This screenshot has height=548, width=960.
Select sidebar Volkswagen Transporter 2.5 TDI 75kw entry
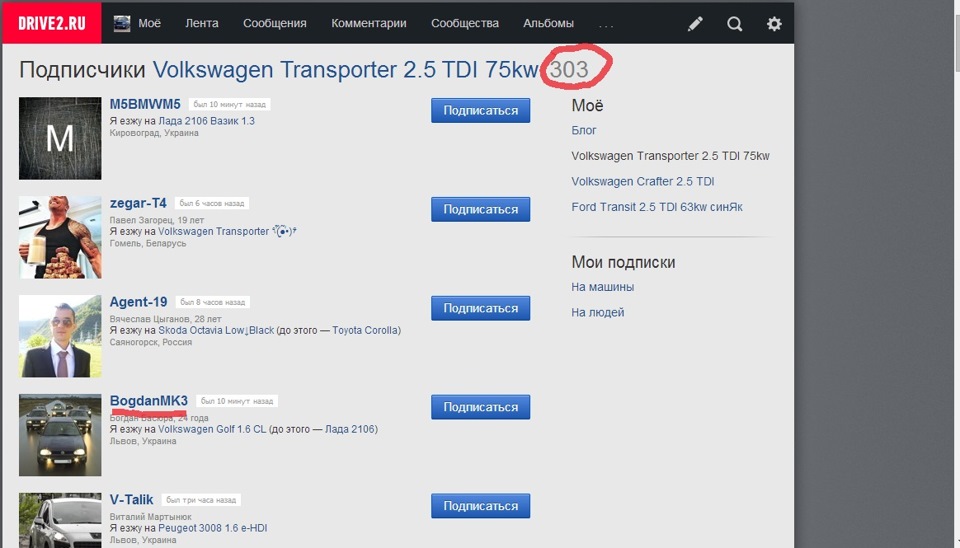(670, 156)
